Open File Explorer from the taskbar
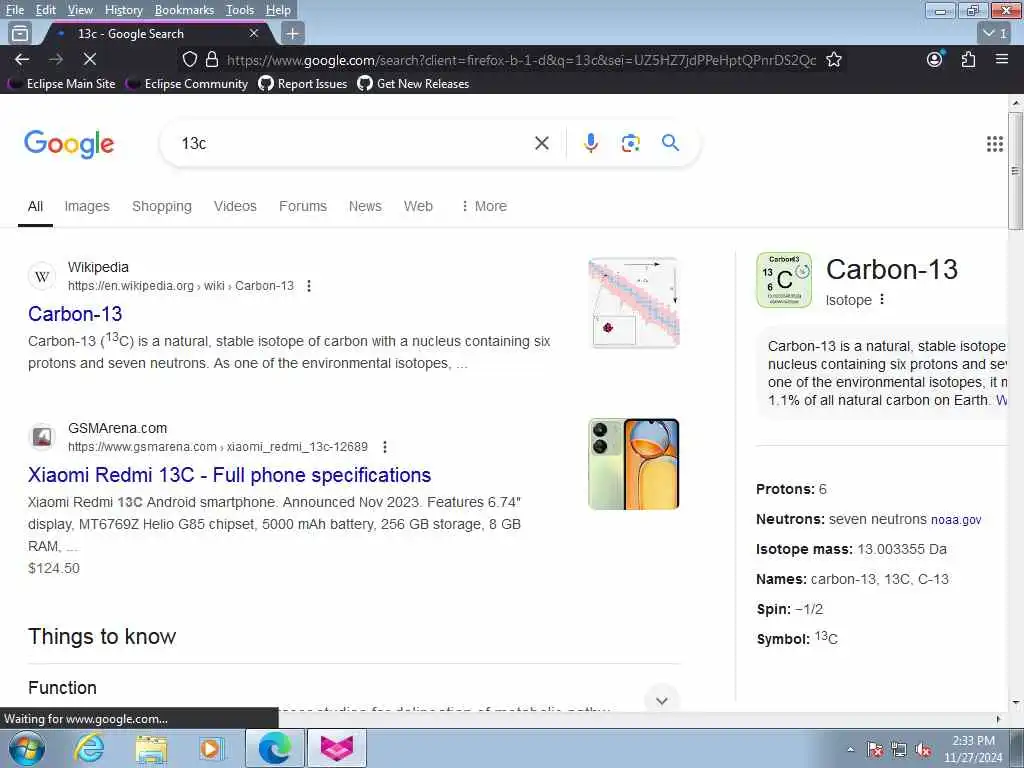 pos(152,748)
